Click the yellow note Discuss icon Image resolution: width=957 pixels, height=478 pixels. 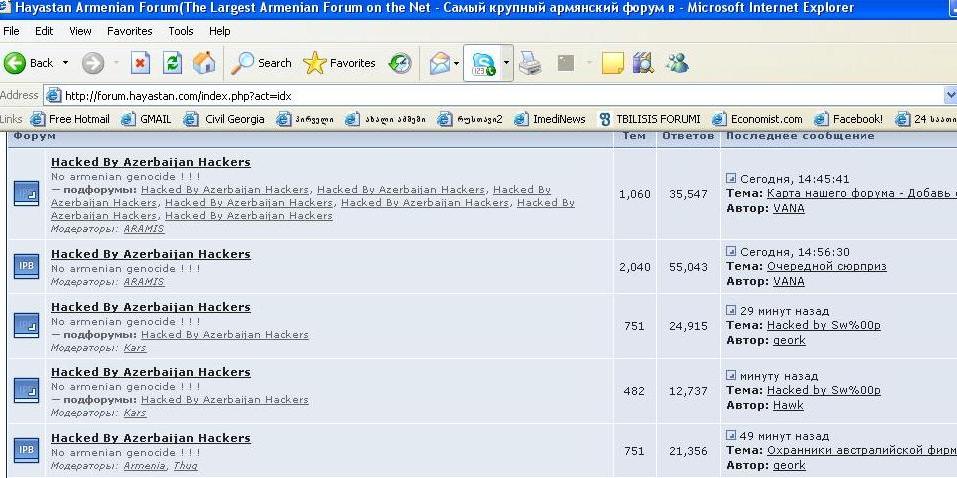pyautogui.click(x=613, y=63)
